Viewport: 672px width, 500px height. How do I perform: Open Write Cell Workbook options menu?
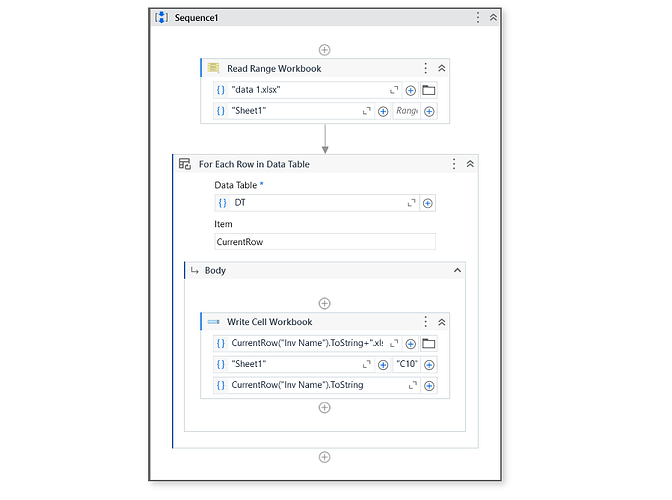point(425,321)
